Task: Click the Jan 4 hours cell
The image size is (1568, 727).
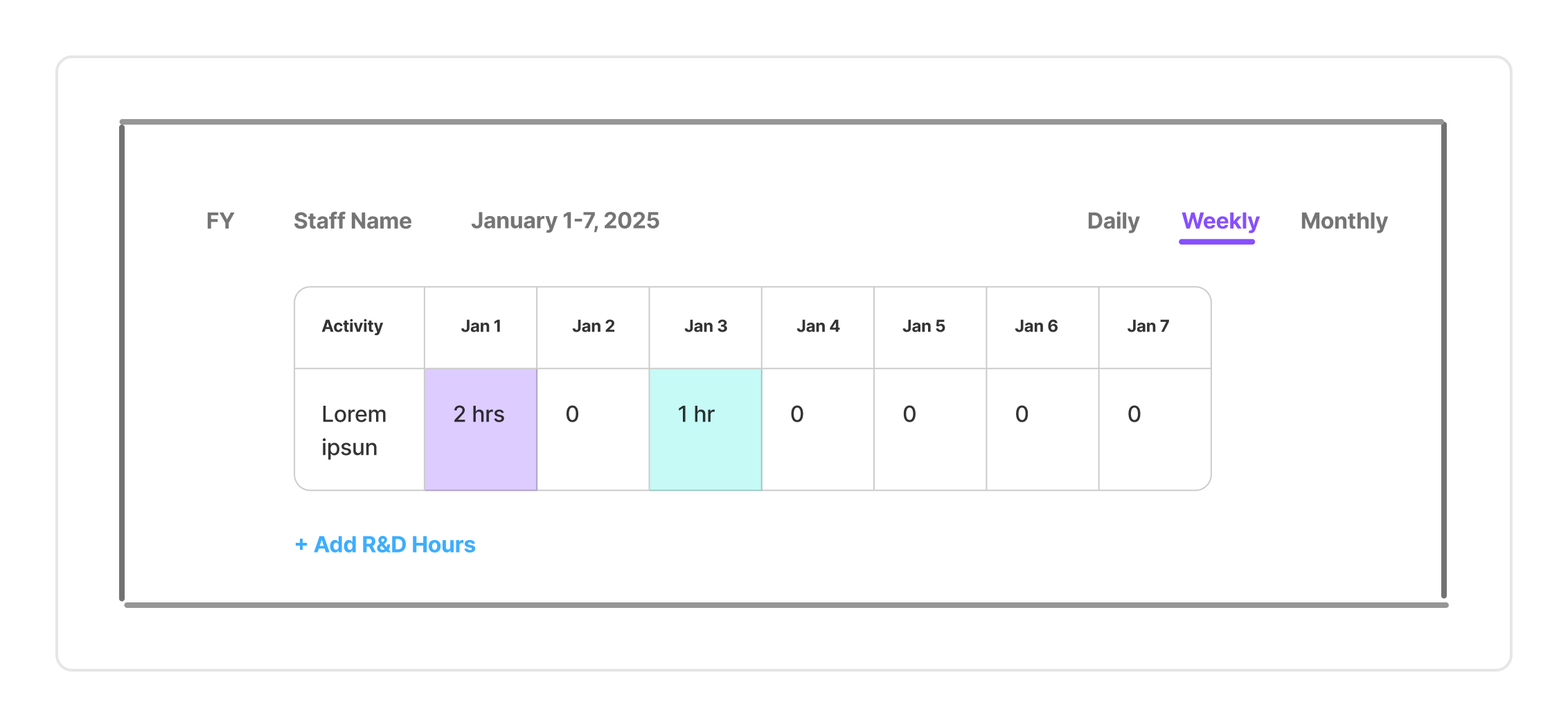Action: (818, 429)
